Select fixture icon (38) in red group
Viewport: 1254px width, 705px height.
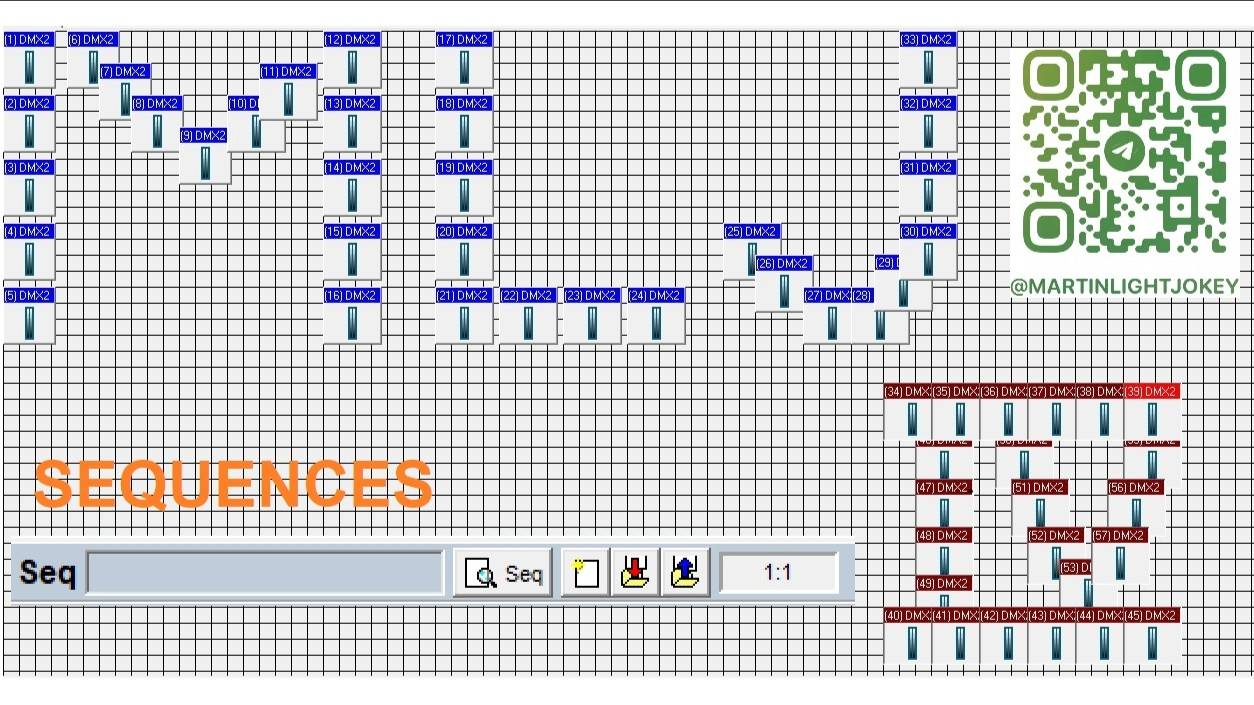pyautogui.click(x=1100, y=412)
